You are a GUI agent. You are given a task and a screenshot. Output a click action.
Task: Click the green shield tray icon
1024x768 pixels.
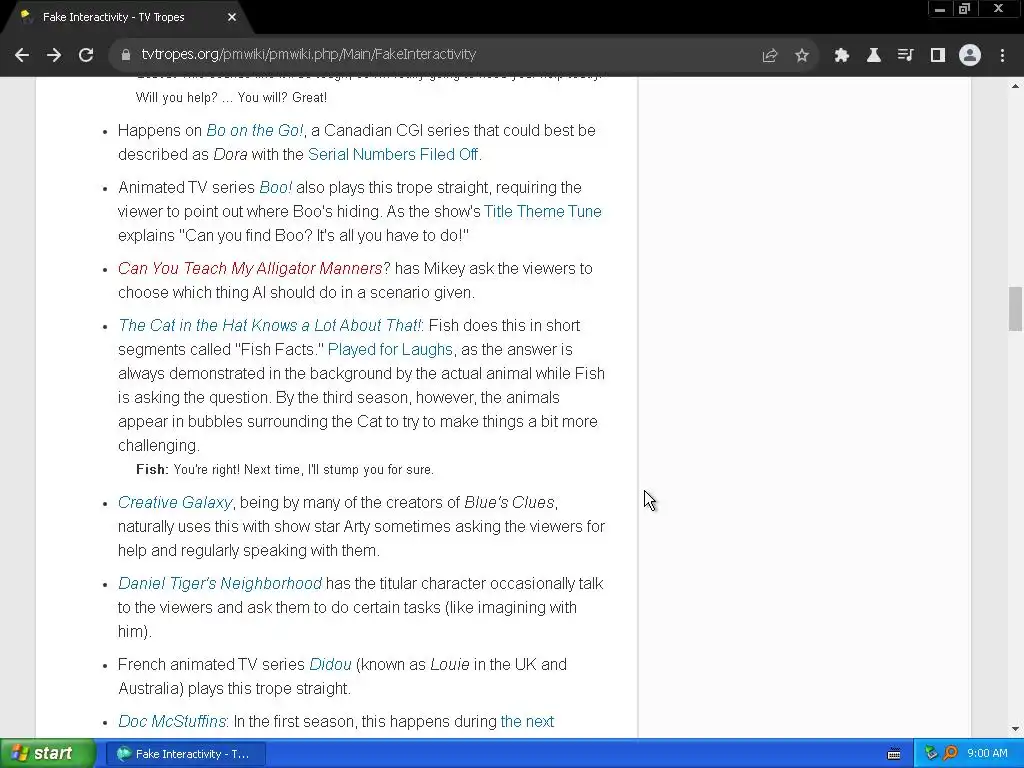pyautogui.click(x=931, y=753)
